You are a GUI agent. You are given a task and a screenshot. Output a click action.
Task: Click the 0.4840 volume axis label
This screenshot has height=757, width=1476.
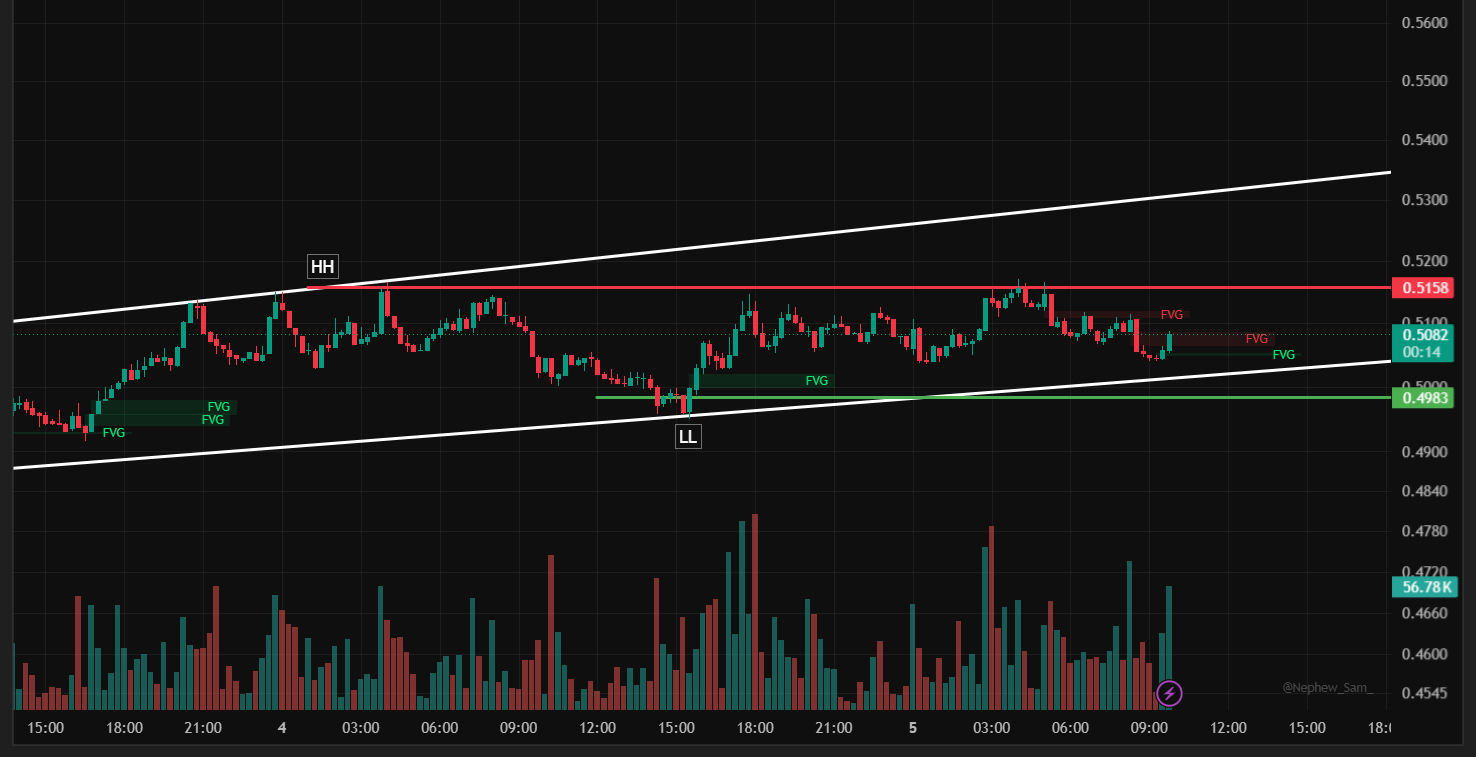[1425, 491]
